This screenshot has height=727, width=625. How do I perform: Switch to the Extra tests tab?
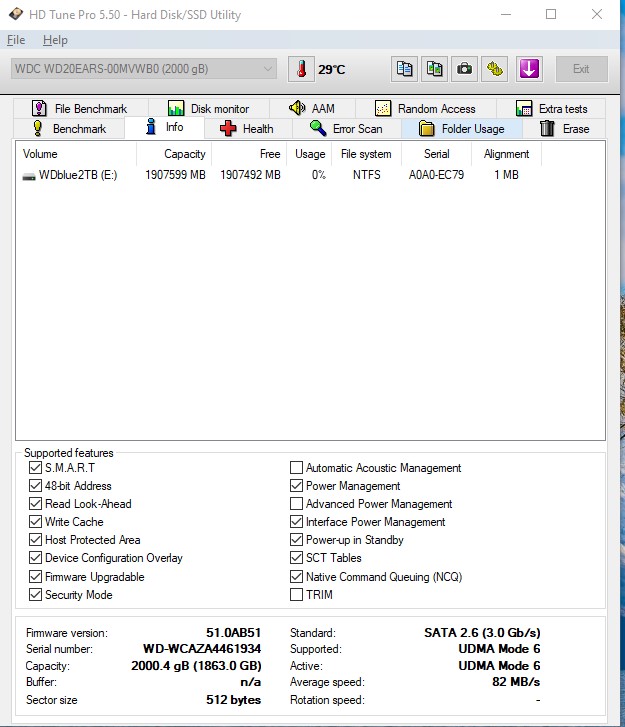click(x=551, y=108)
